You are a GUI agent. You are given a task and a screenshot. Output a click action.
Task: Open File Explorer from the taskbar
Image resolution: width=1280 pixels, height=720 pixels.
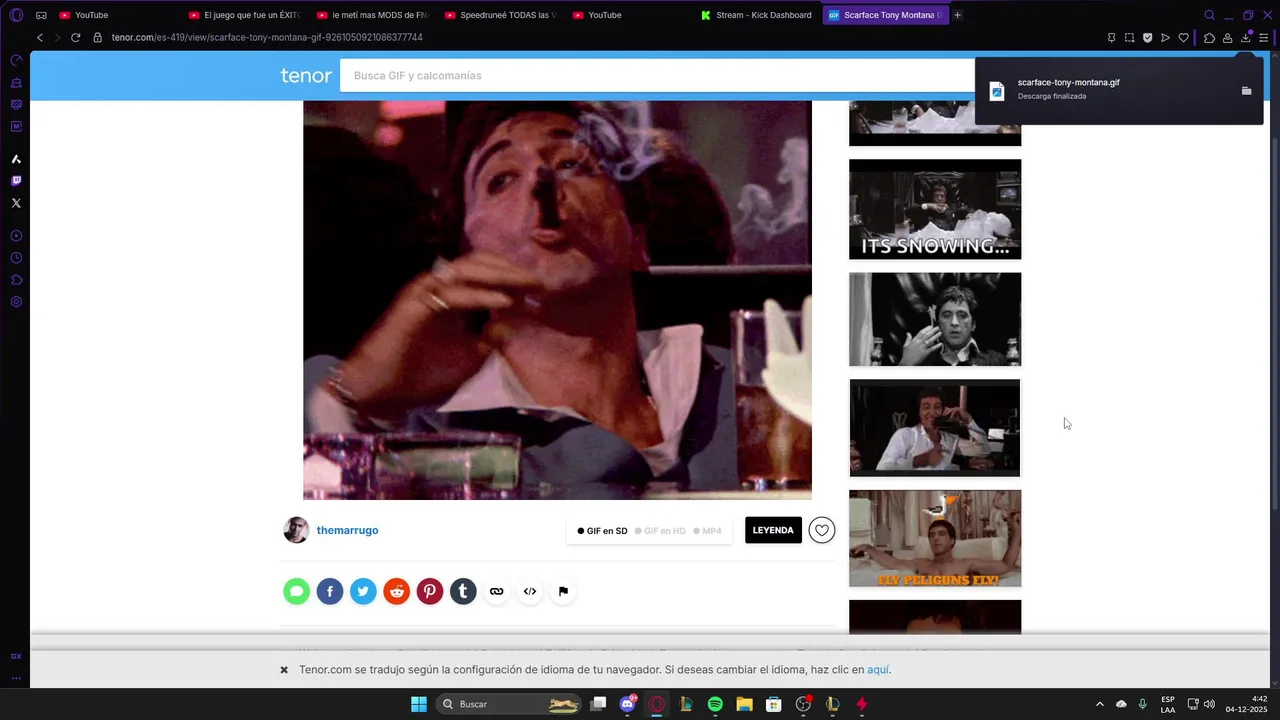744,704
